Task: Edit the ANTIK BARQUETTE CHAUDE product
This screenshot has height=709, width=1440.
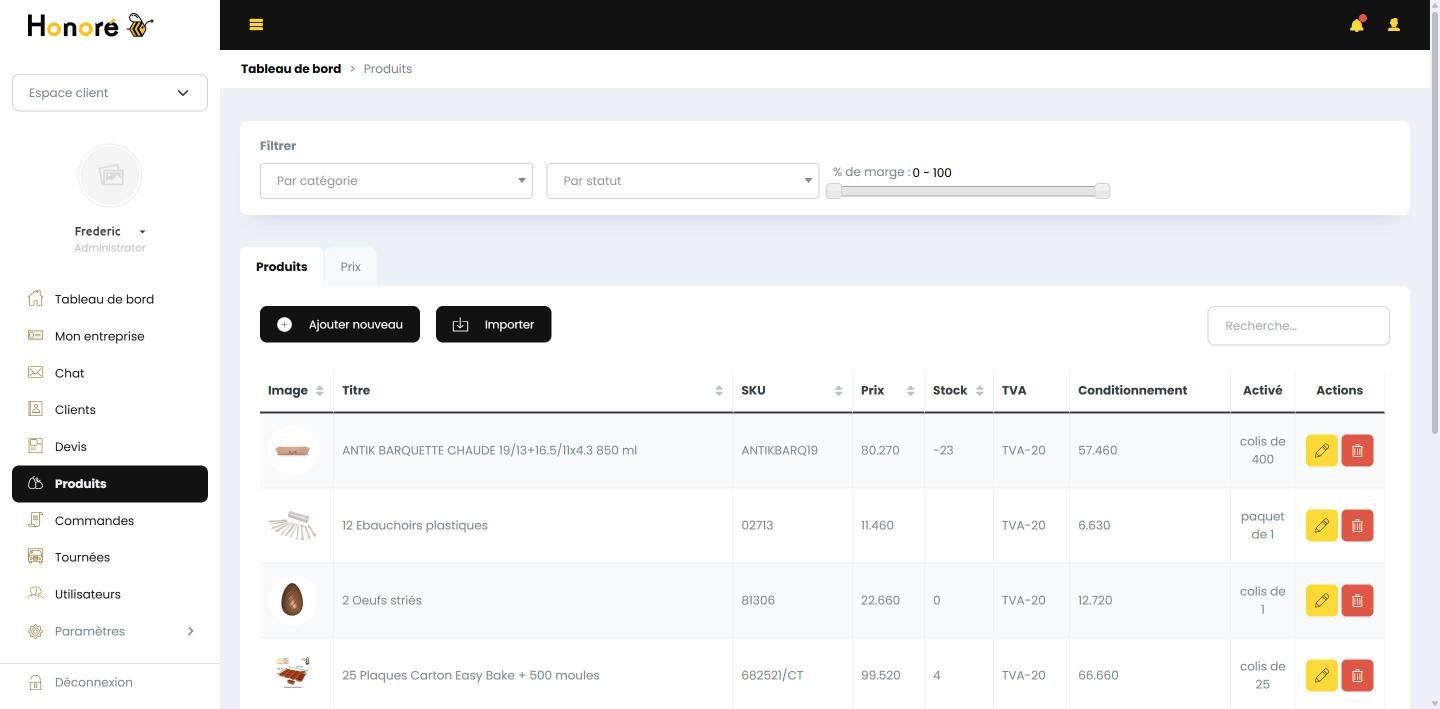Action: [x=1321, y=450]
